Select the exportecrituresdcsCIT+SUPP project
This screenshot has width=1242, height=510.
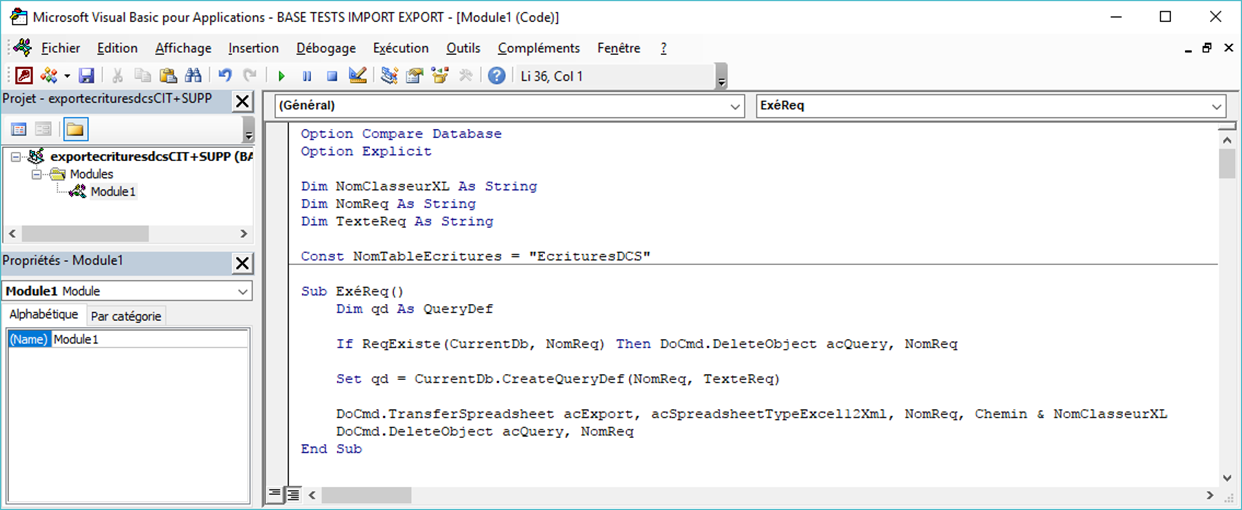click(x=150, y=157)
